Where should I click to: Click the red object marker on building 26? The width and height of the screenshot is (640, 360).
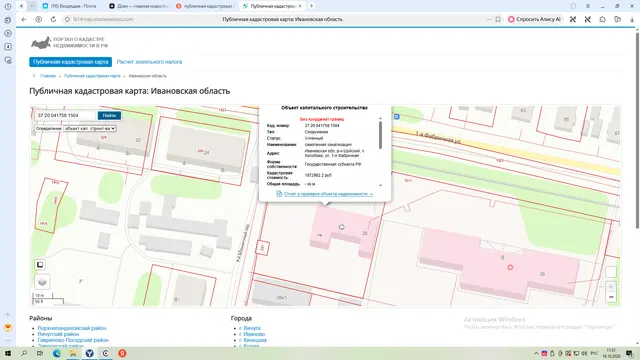click(510, 267)
